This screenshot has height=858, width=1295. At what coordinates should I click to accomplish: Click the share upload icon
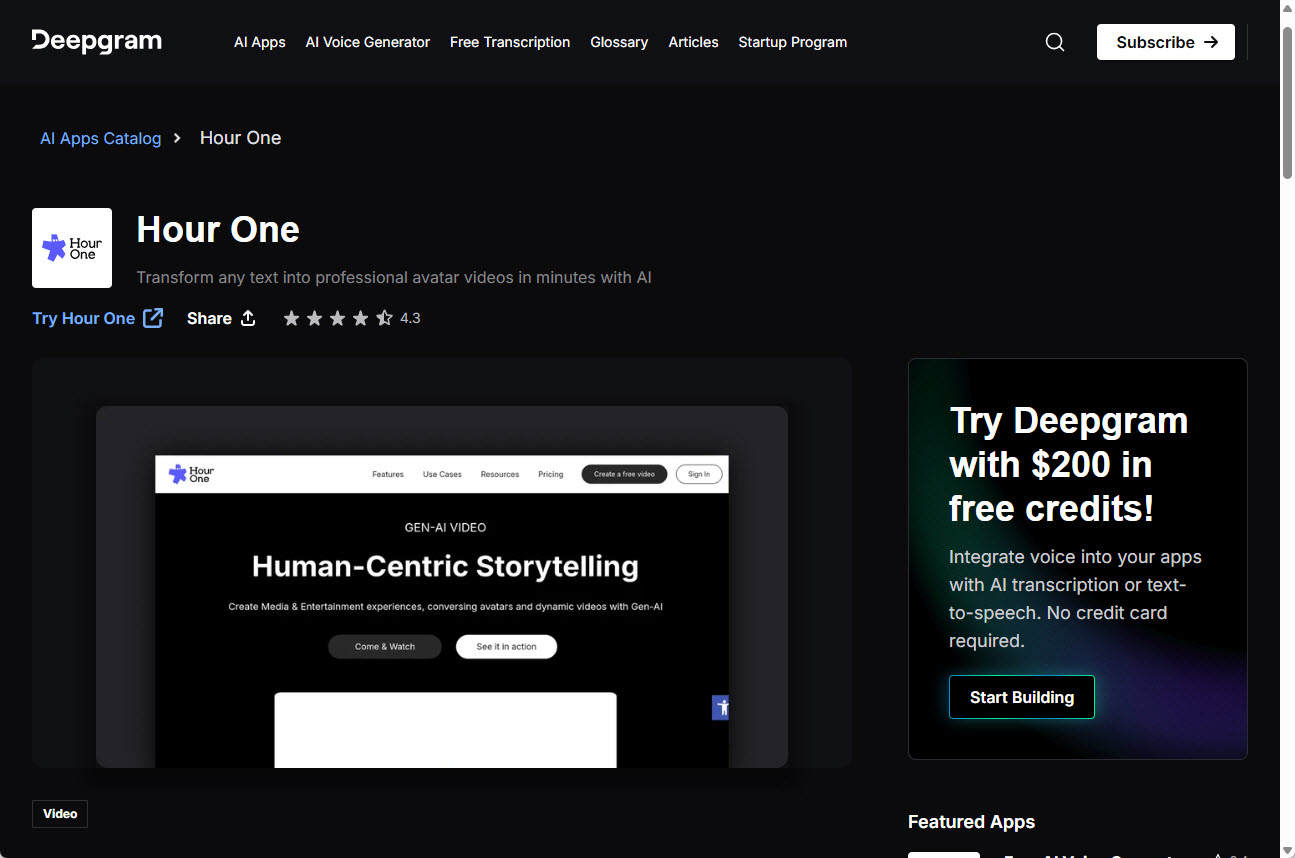(248, 318)
